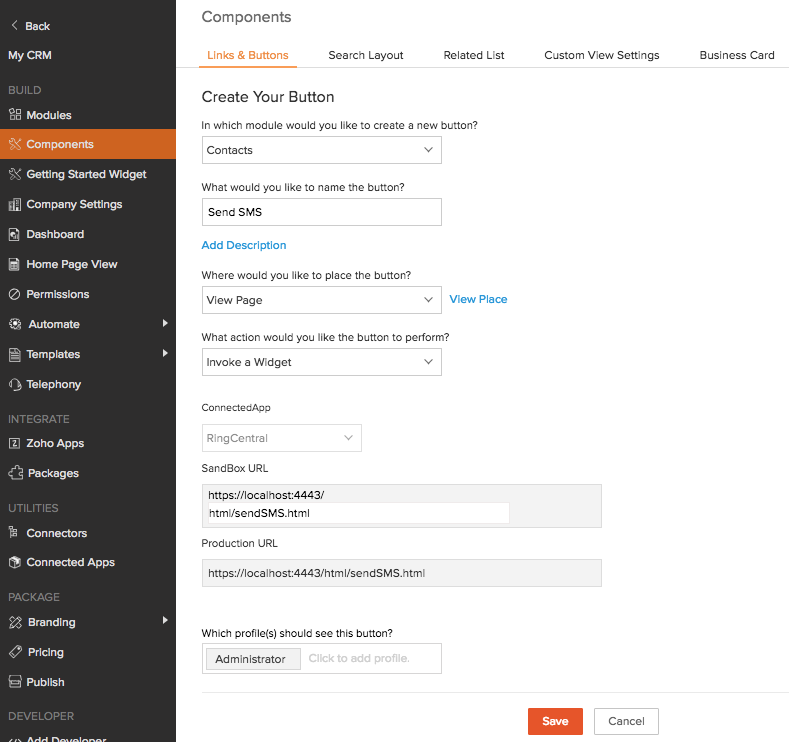The width and height of the screenshot is (789, 742).
Task: Click the button name field containing Send SMS
Action: tap(321, 212)
